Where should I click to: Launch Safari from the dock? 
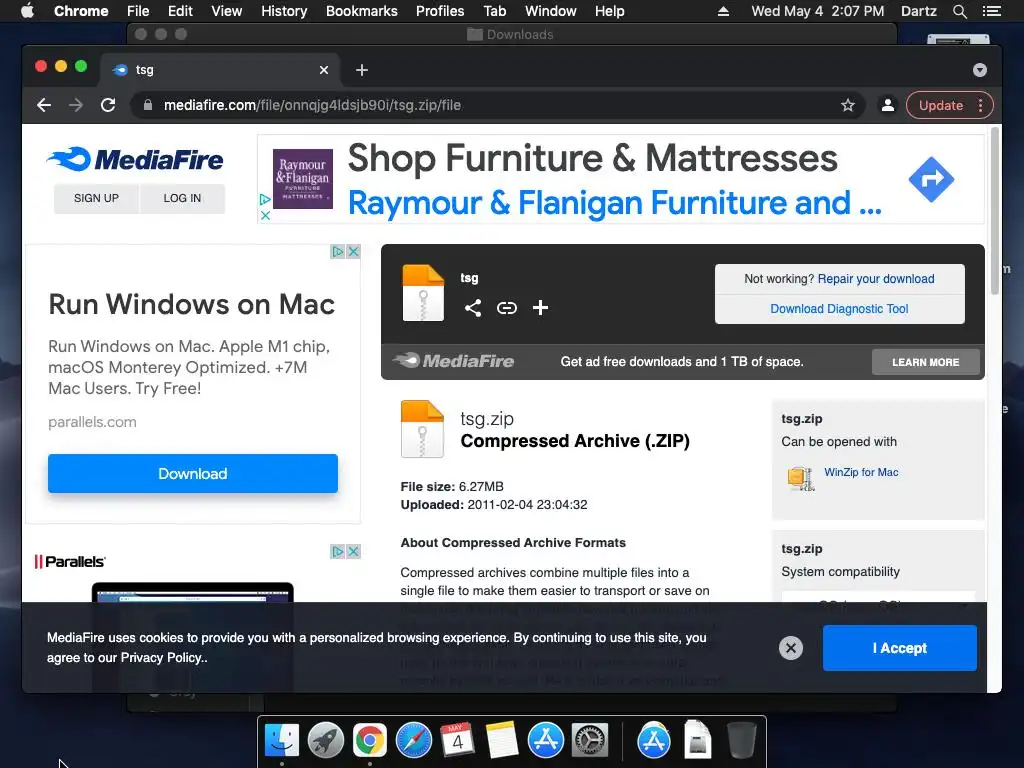(x=413, y=741)
